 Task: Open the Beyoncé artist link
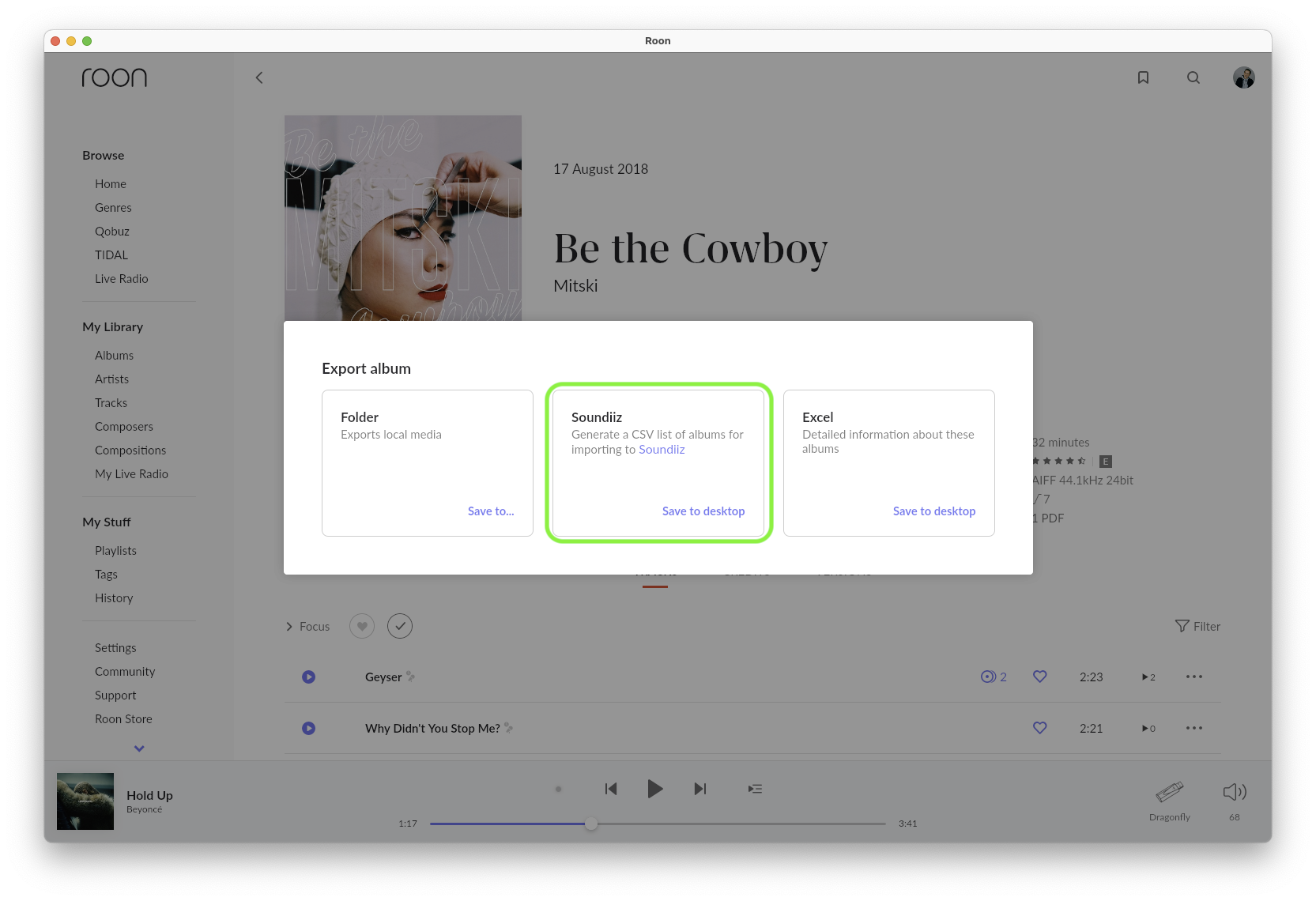tap(144, 809)
